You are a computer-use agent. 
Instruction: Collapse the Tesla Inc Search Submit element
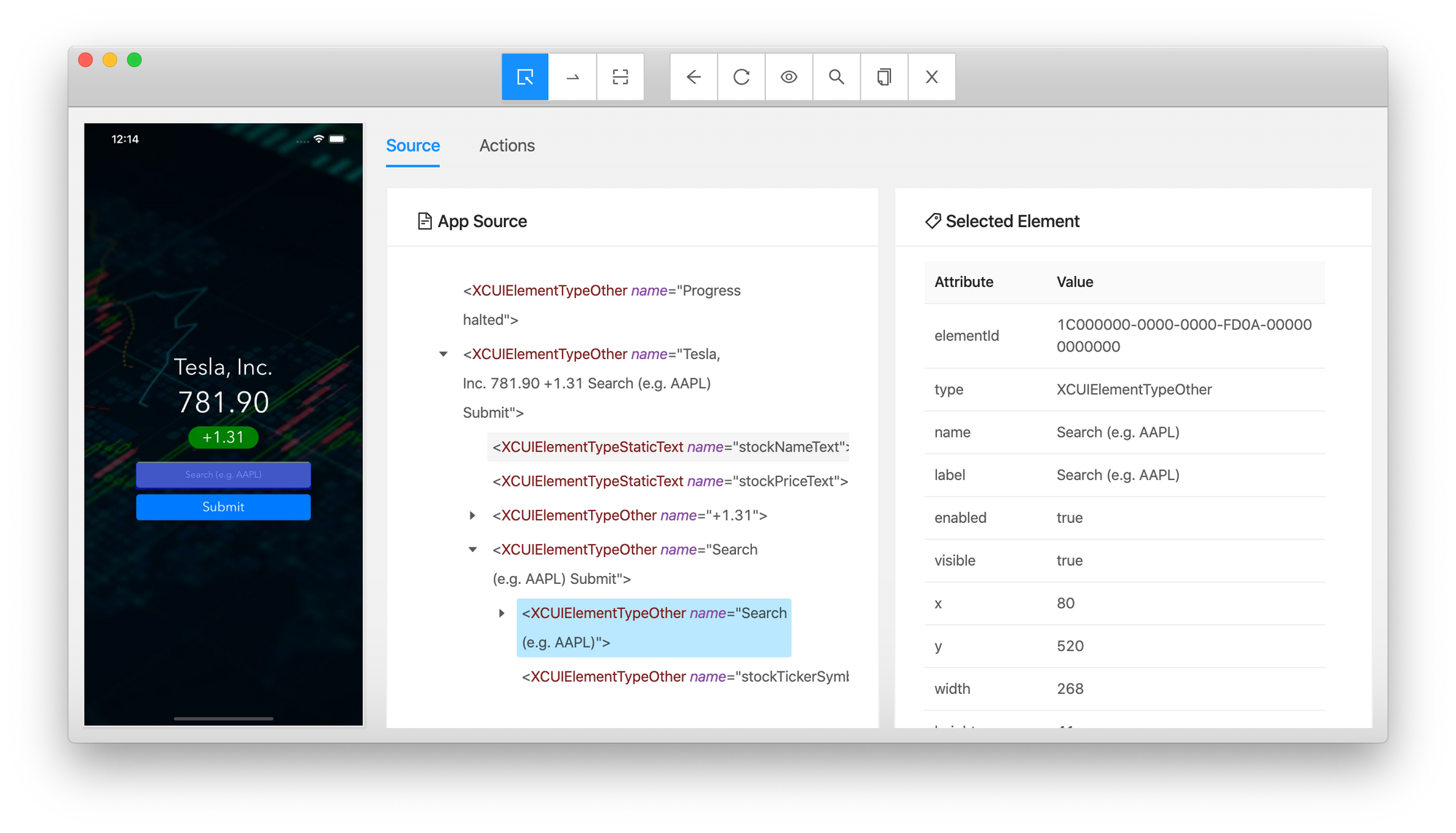click(445, 353)
